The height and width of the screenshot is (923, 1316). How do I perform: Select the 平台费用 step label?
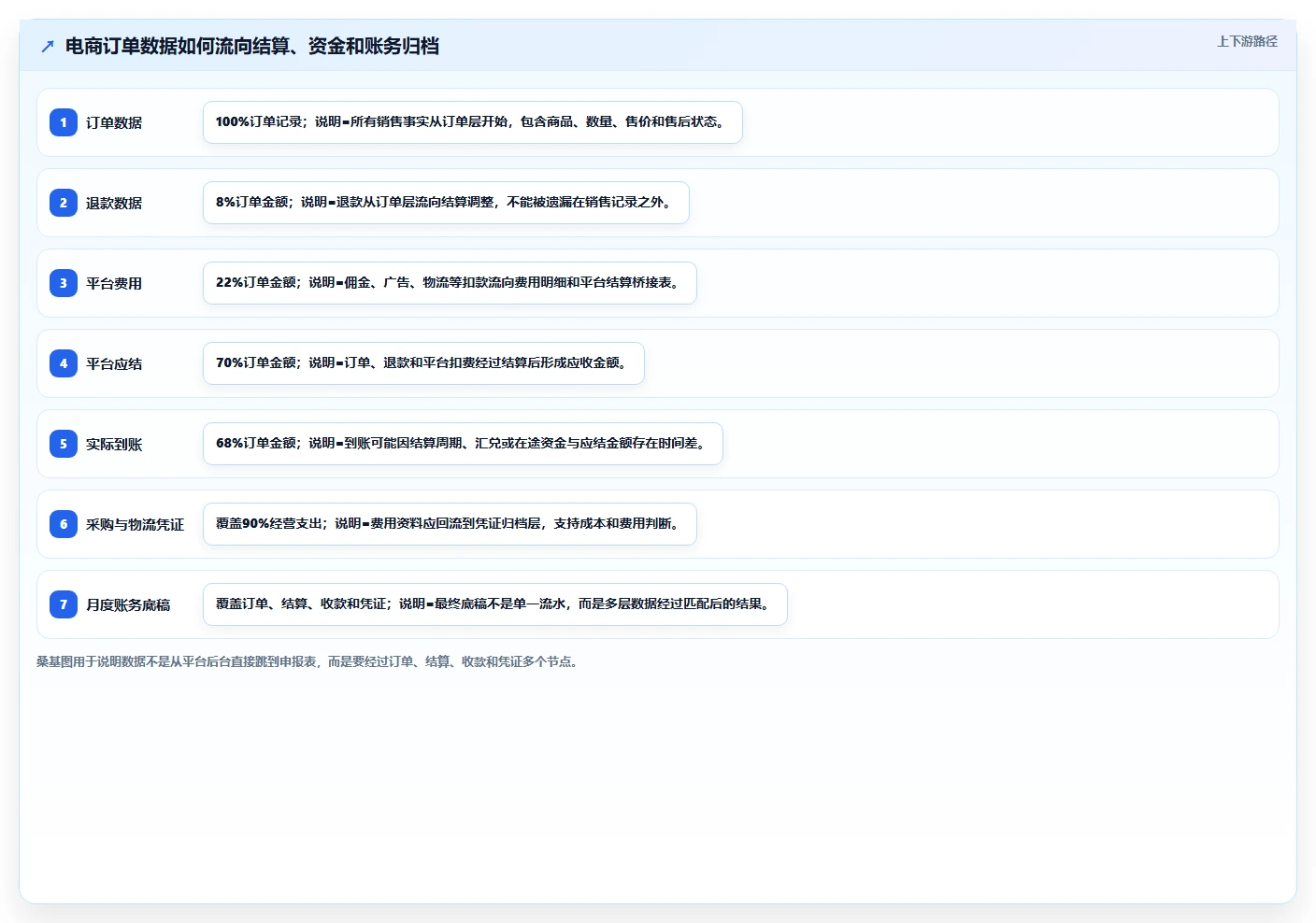pos(114,283)
